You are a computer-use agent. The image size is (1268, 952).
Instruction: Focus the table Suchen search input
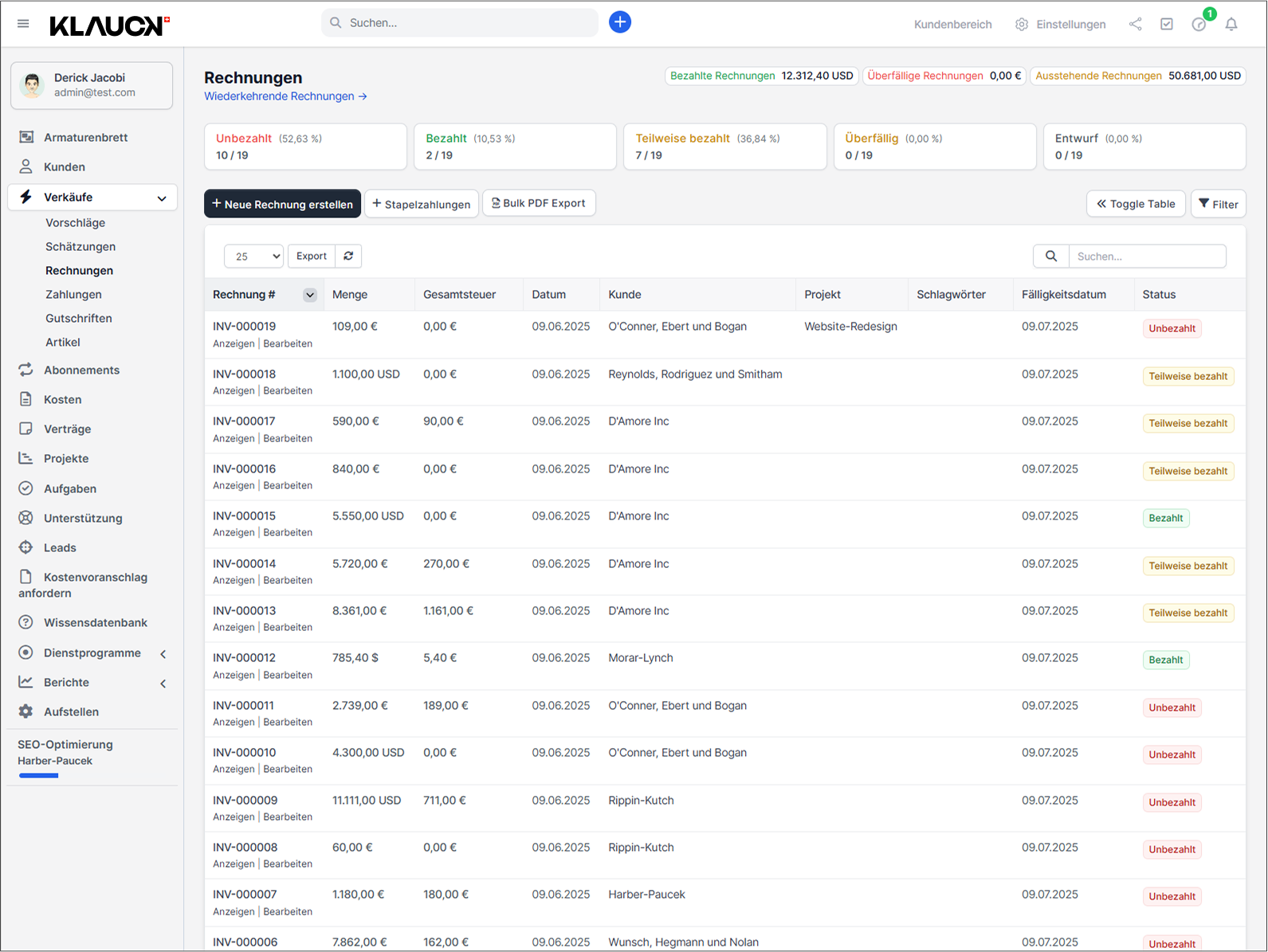pyautogui.click(x=1147, y=257)
